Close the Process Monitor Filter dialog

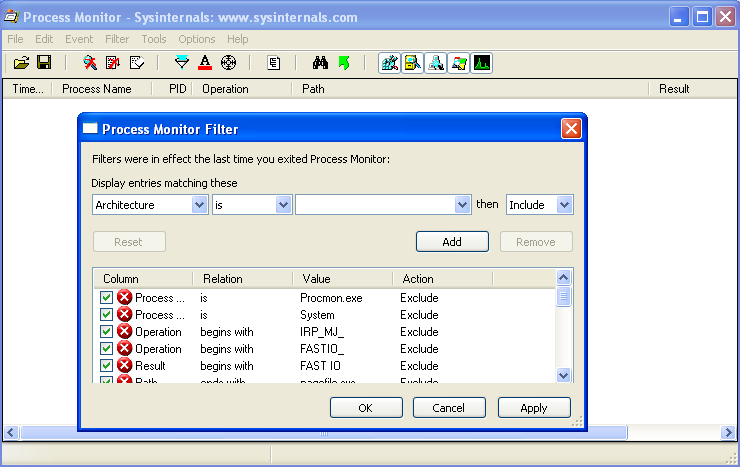[x=571, y=129]
